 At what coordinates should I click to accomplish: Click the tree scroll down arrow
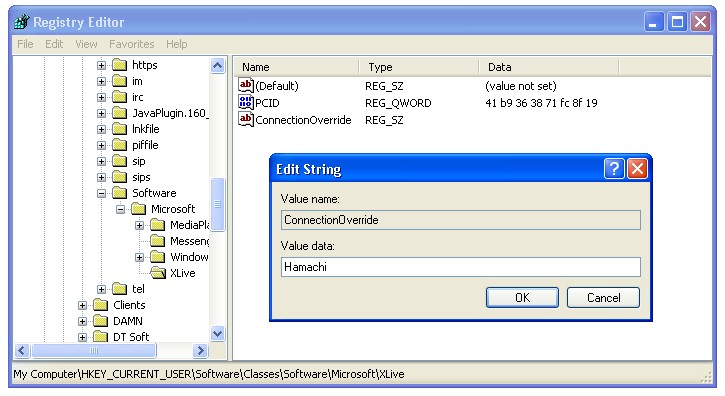[218, 333]
